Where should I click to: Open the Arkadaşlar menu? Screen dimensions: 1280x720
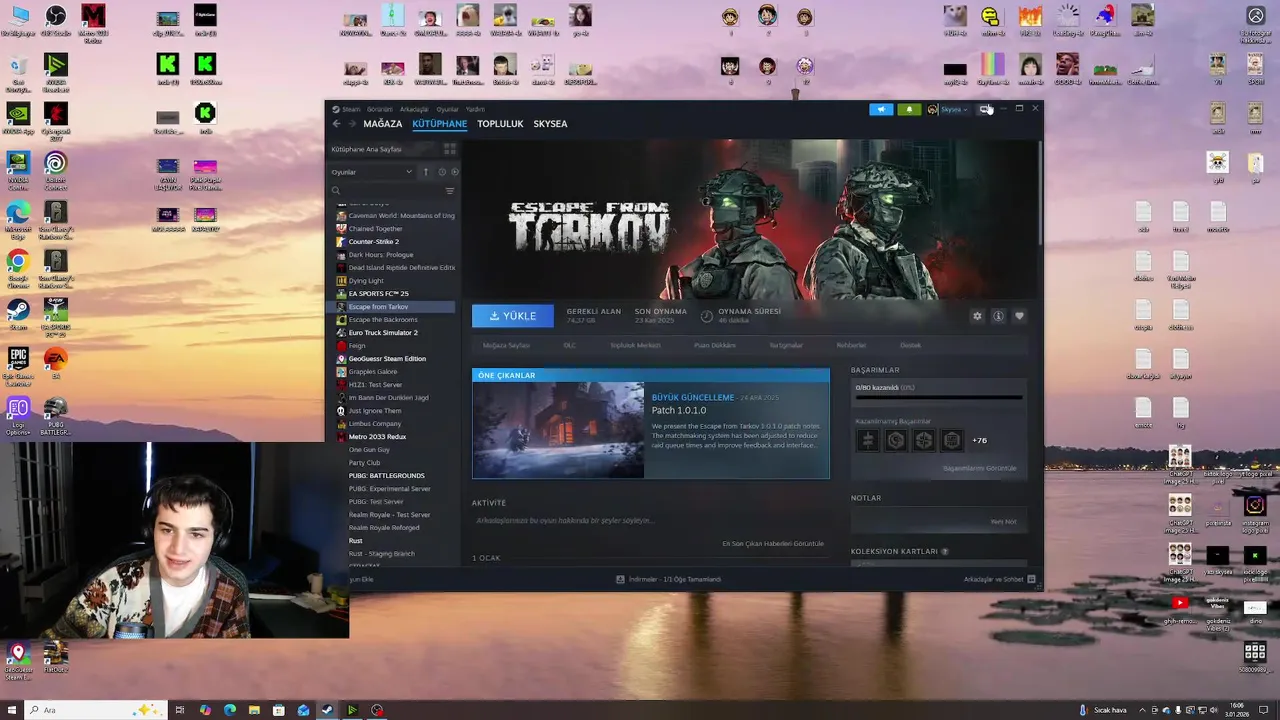(x=414, y=109)
